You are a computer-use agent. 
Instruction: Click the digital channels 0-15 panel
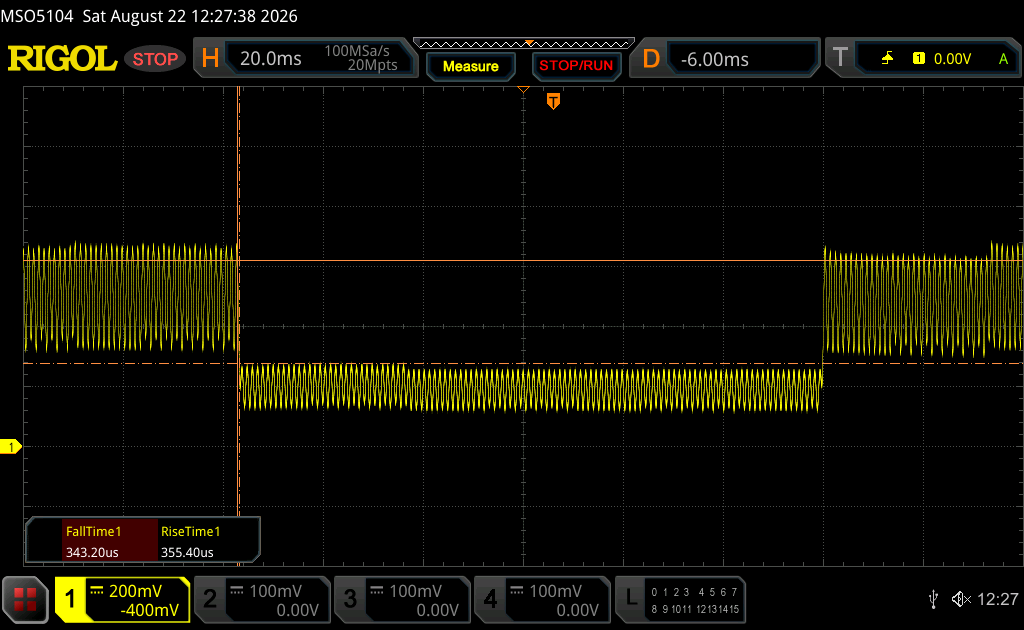coord(695,601)
